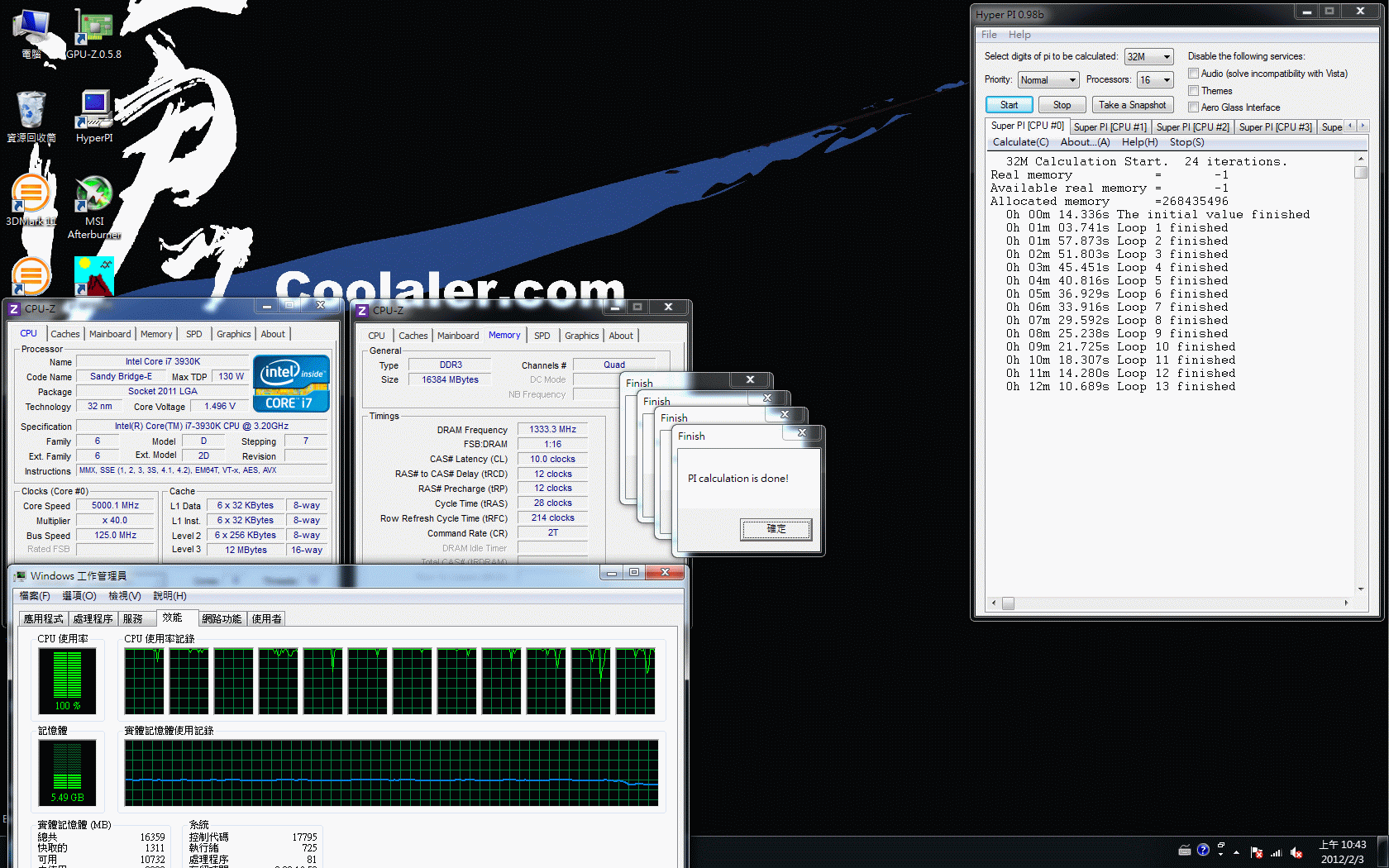Click the vertical scrollbar in Super PI log
The height and width of the screenshot is (868, 1389).
click(x=1361, y=373)
